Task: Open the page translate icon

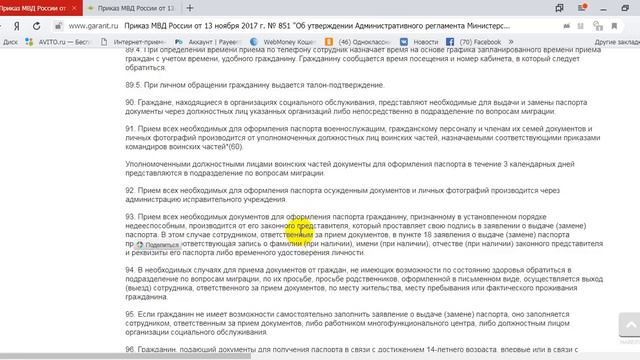Action: pyautogui.click(x=567, y=26)
